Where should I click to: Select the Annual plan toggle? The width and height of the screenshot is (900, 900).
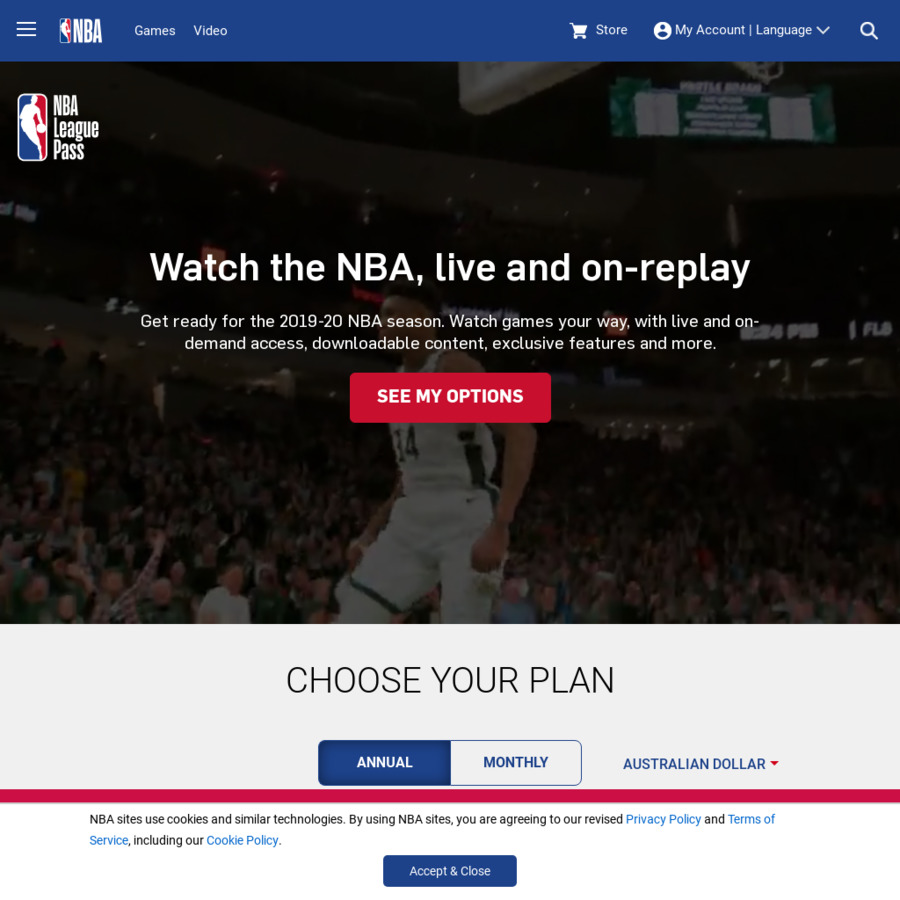(385, 763)
